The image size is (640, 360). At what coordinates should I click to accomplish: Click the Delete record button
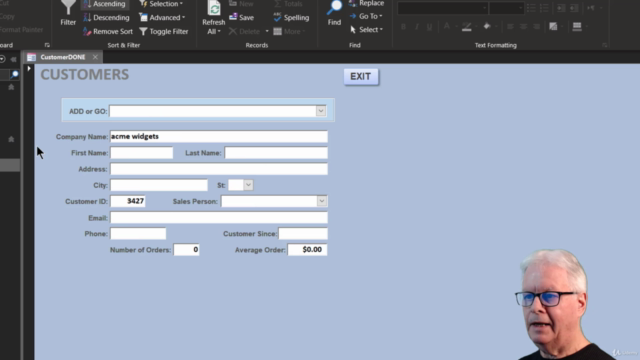point(244,31)
